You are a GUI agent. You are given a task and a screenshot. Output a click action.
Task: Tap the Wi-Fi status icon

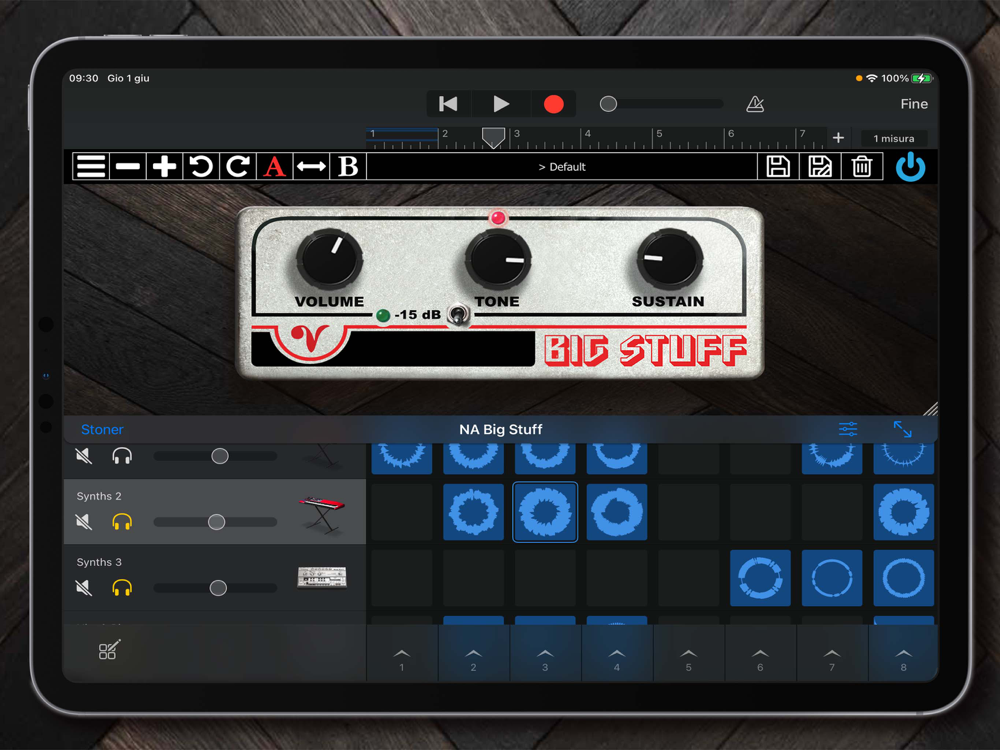871,78
